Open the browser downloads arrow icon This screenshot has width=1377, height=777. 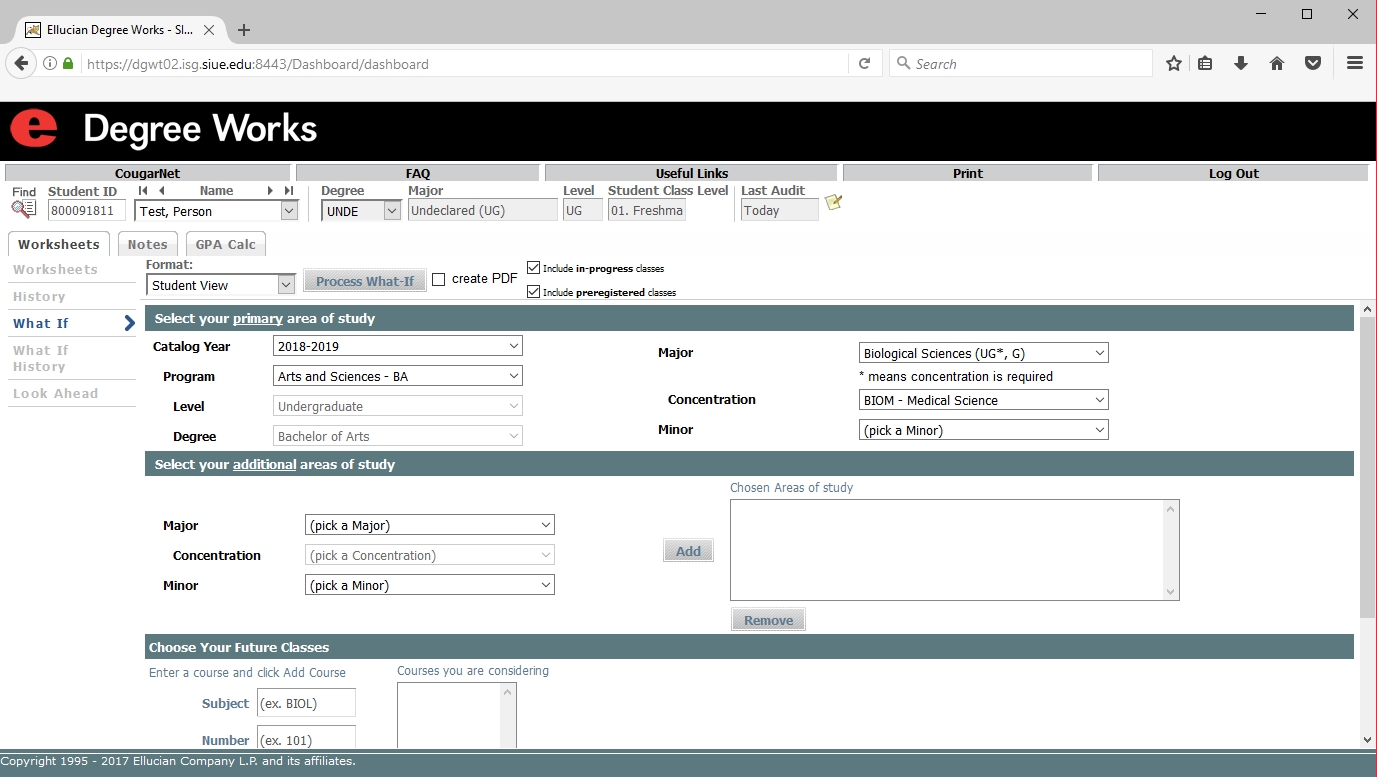point(1241,64)
